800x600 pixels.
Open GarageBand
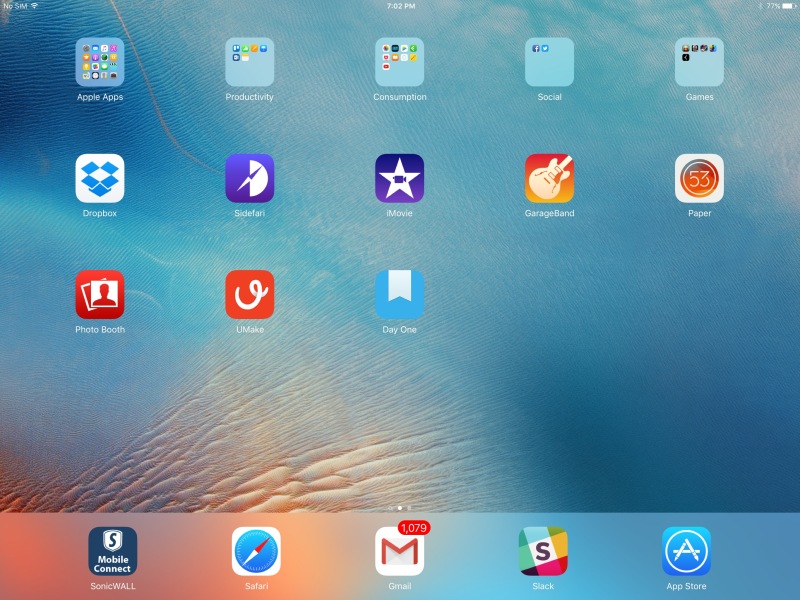coord(549,178)
